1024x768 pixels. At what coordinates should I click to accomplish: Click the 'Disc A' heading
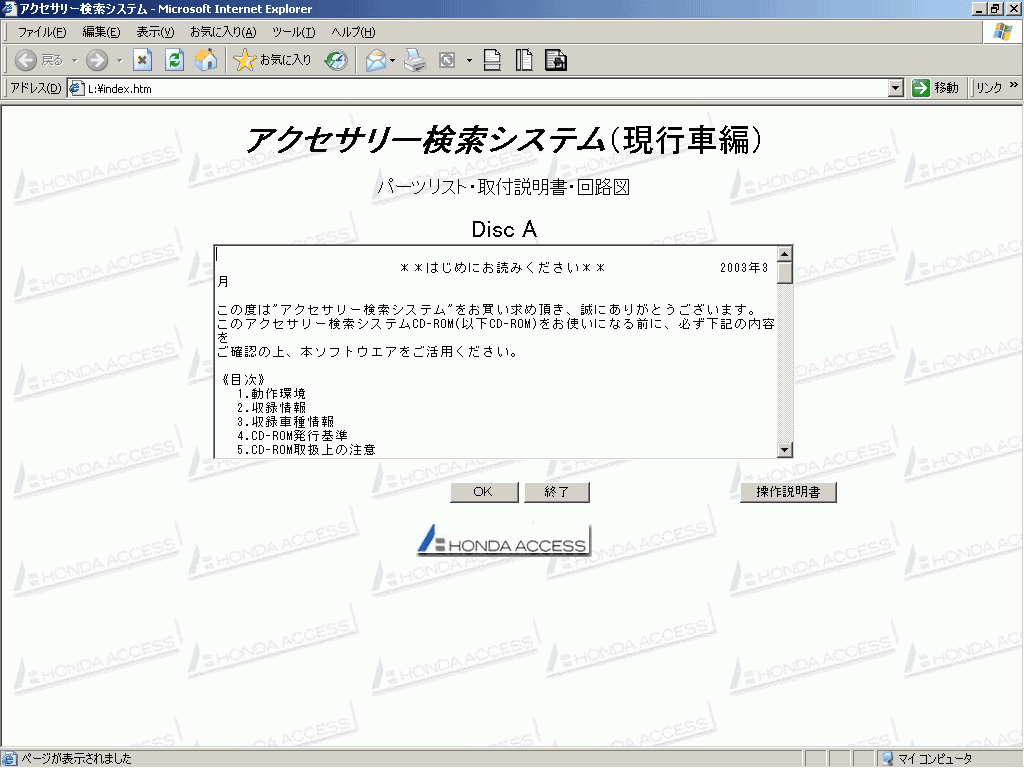pos(504,229)
